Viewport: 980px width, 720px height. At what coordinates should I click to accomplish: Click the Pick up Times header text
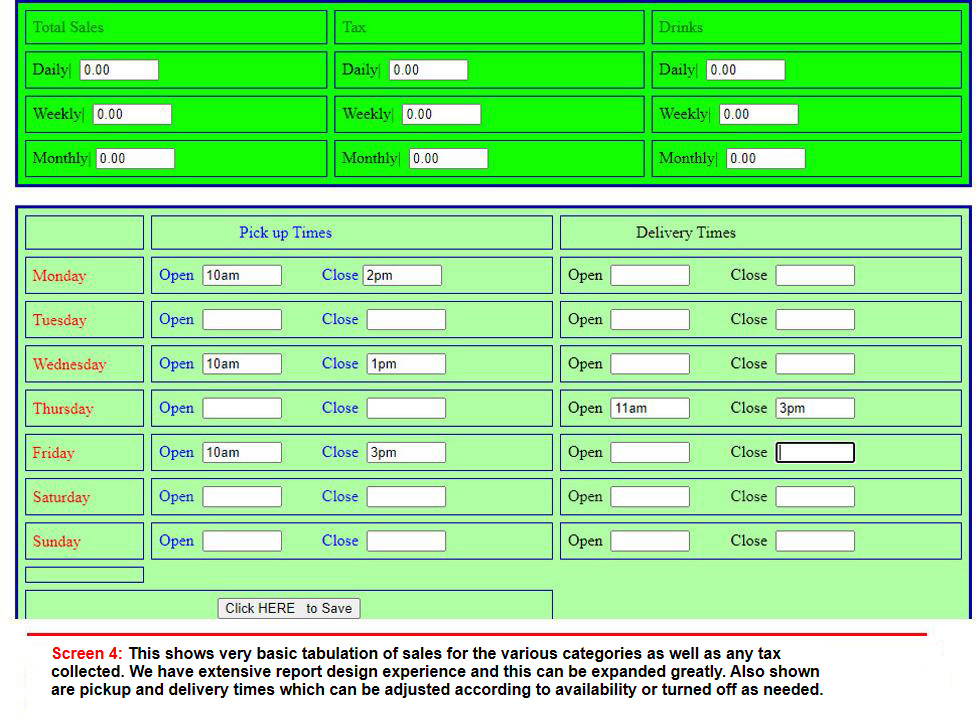(286, 233)
